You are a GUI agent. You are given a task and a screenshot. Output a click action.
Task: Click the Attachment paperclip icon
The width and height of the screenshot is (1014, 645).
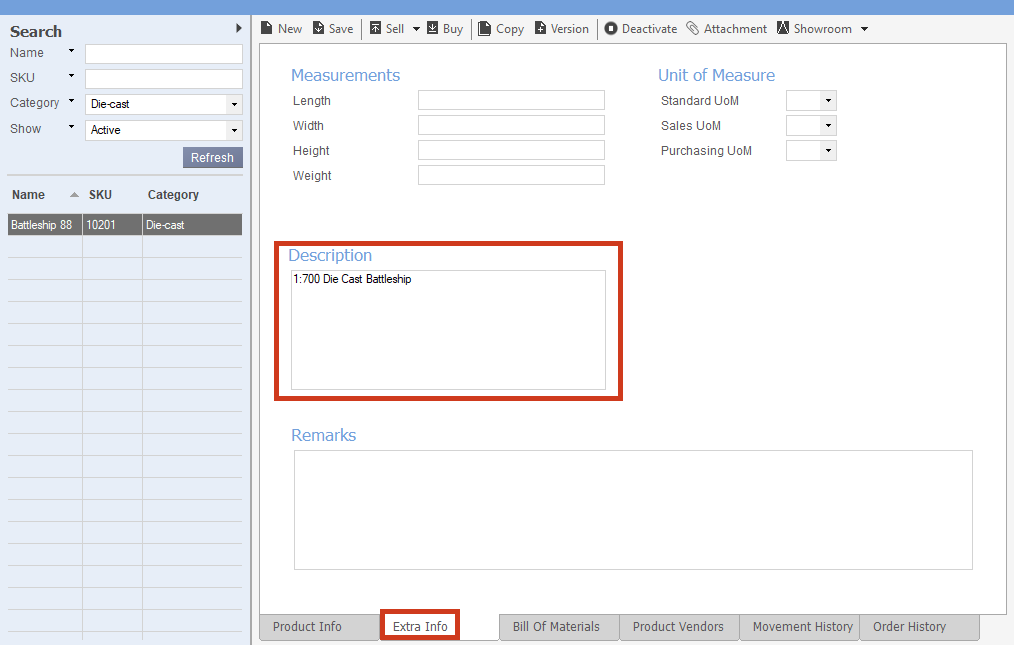[693, 28]
